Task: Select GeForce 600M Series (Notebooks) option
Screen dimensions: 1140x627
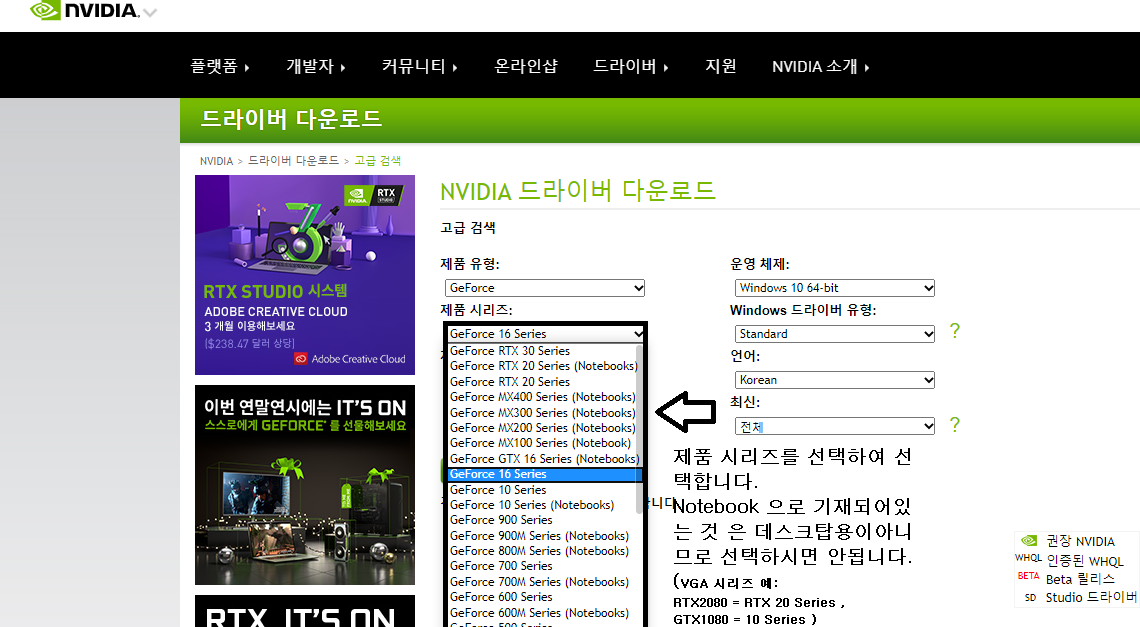Action: point(542,613)
